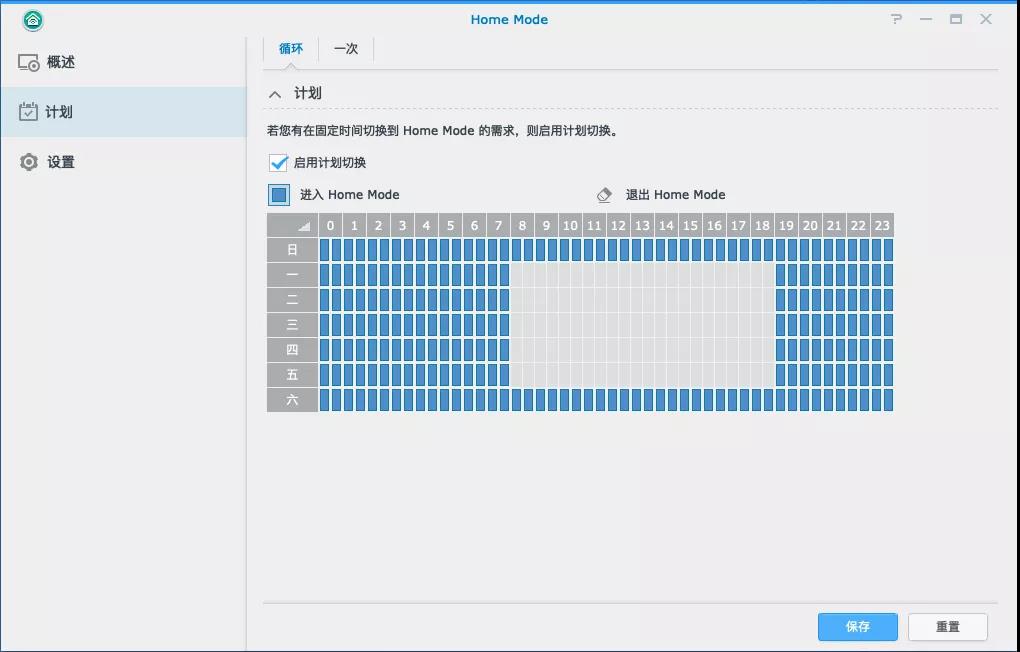Select the 计划 calendar sidebar icon
Screen dimensions: 1020x652
tap(29, 112)
